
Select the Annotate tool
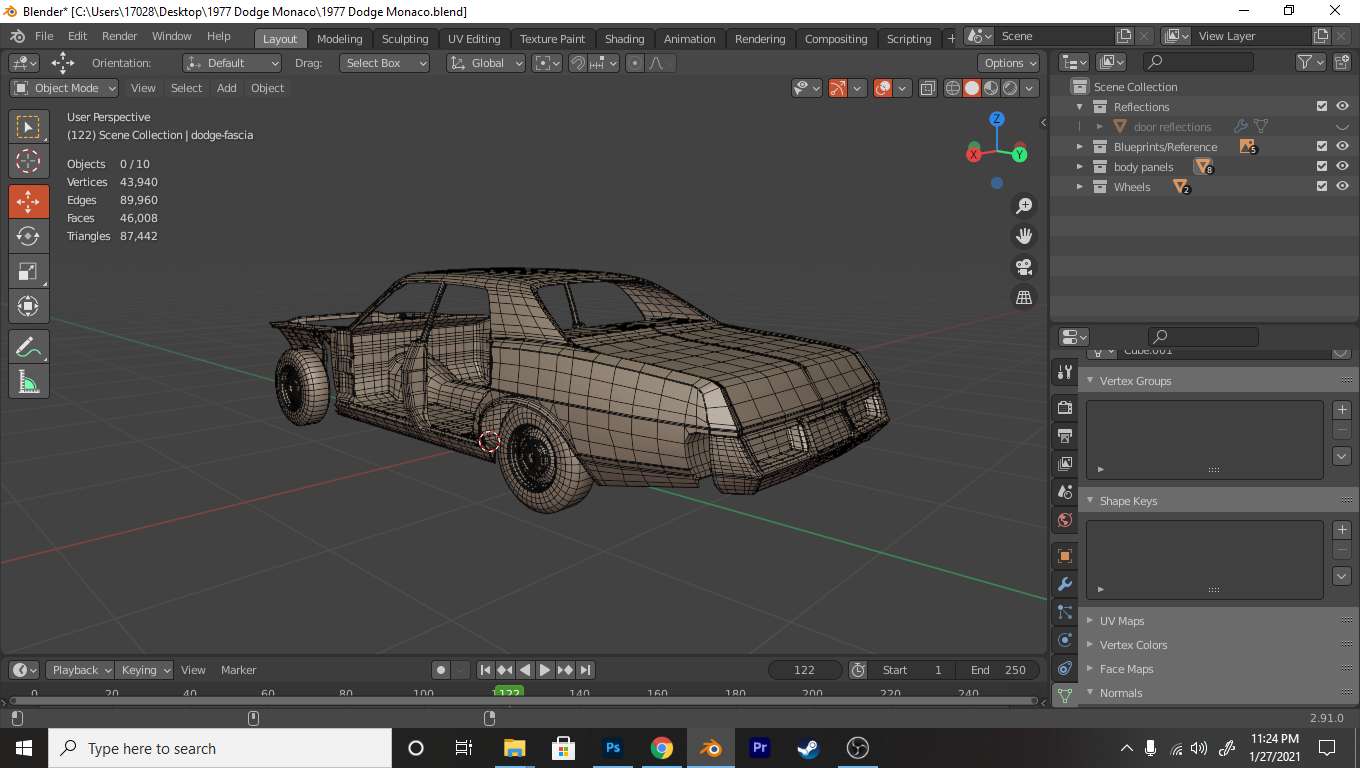[x=28, y=347]
